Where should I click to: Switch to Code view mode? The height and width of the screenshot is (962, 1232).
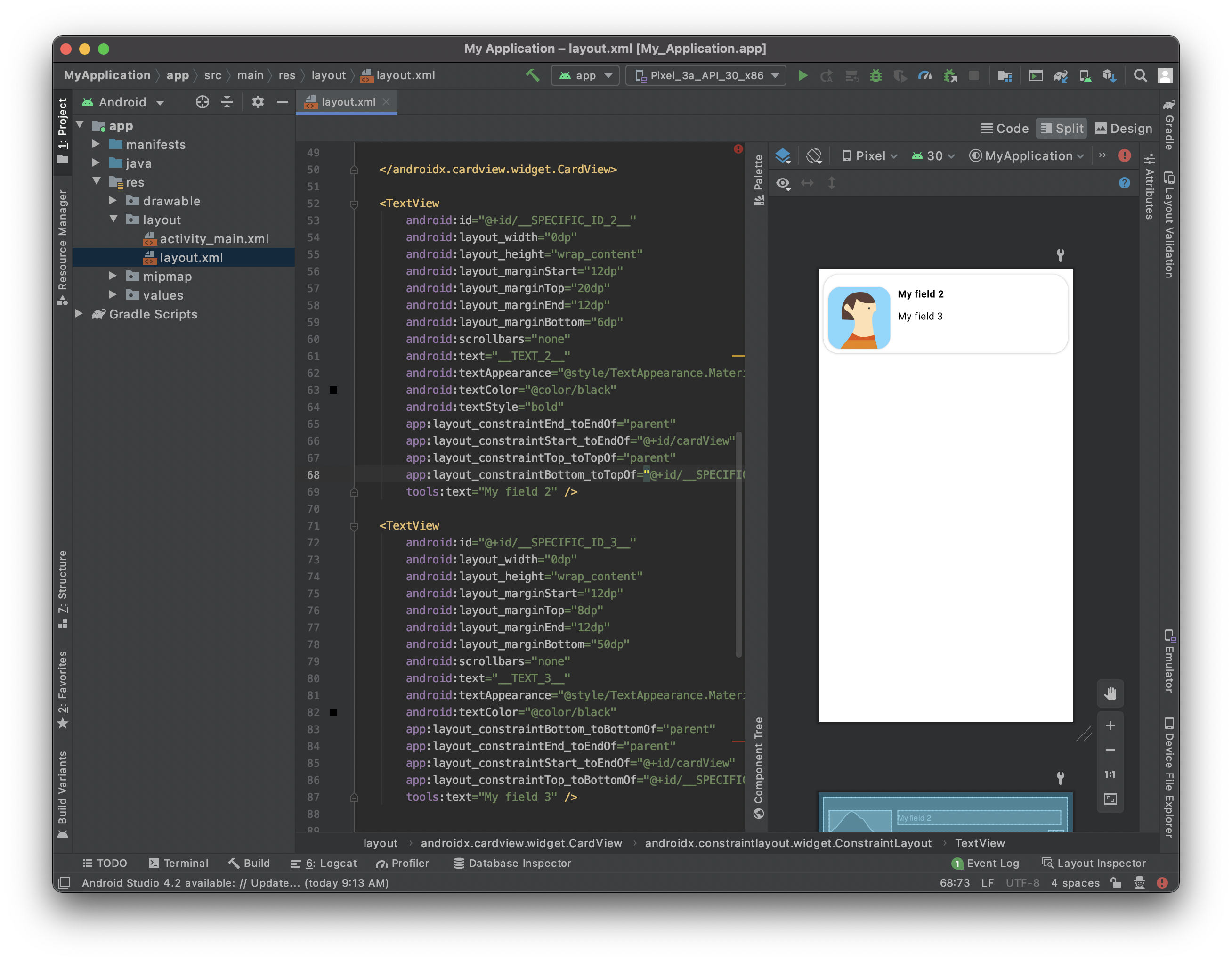[x=1005, y=129]
